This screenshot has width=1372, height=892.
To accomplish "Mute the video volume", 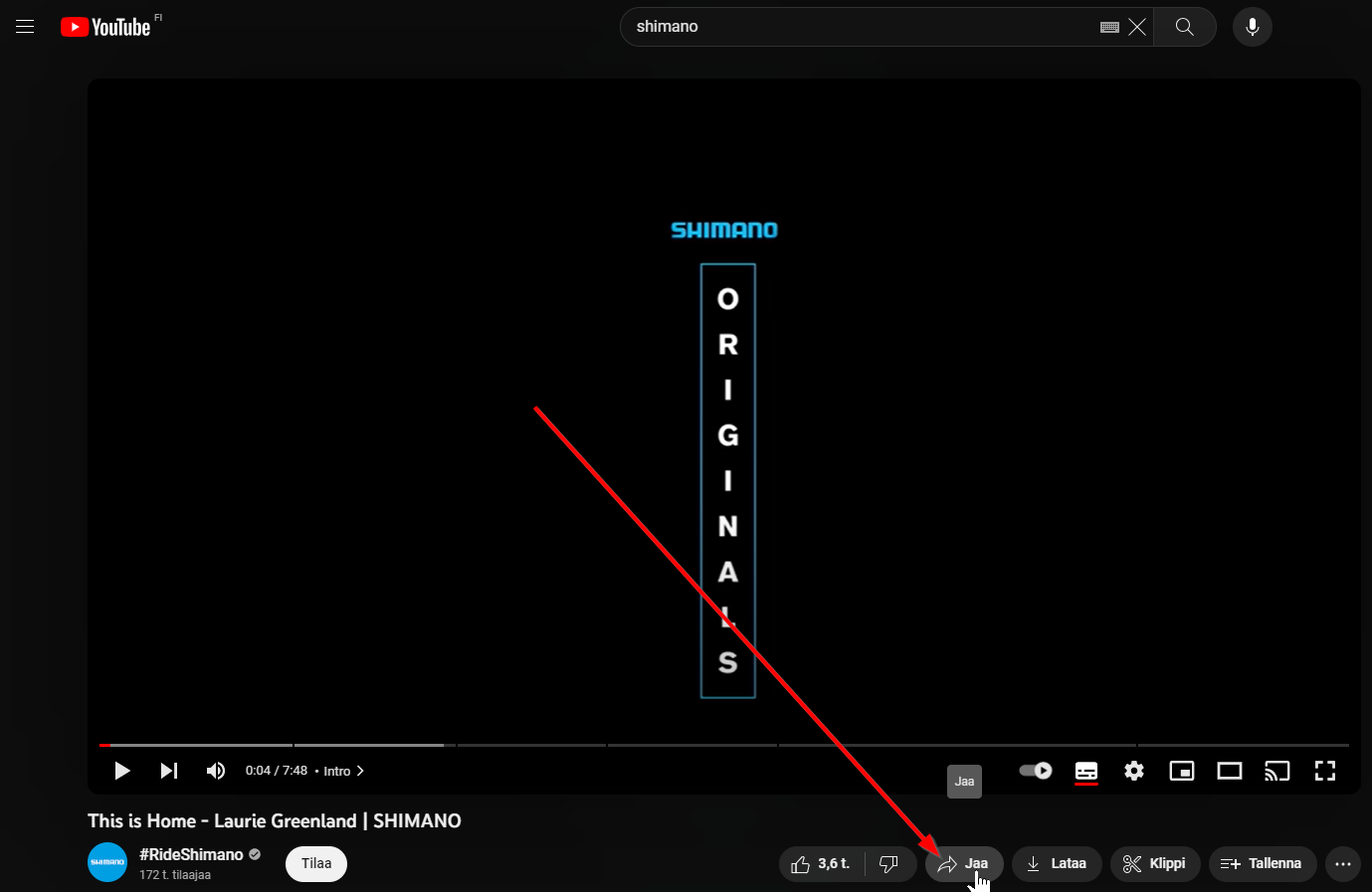I will [215, 771].
